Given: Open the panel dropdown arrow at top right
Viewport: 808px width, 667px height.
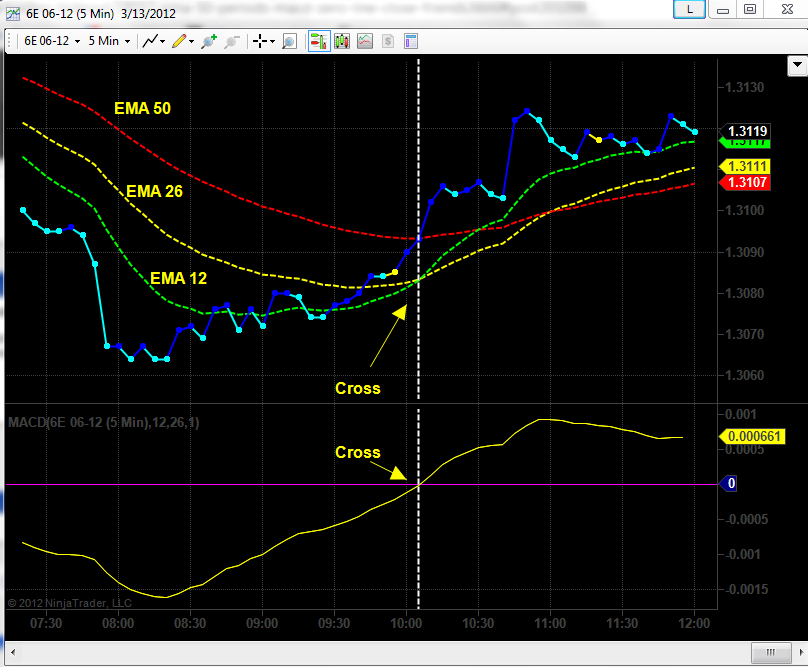Looking at the screenshot, I should click(x=798, y=65).
